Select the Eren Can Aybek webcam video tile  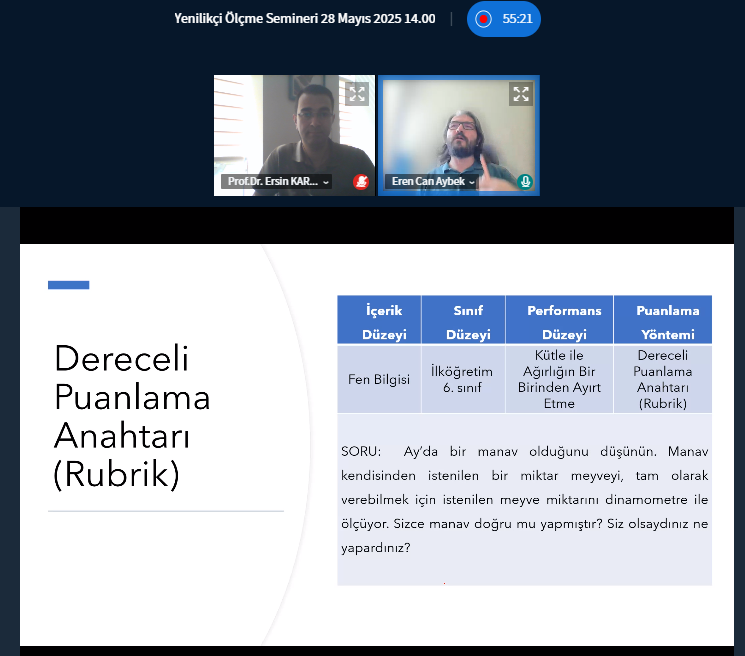pos(458,130)
